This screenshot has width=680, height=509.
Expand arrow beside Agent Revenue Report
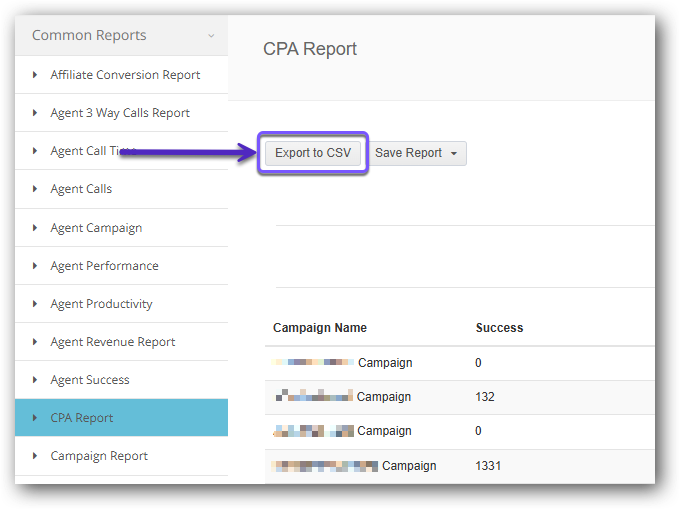35,342
